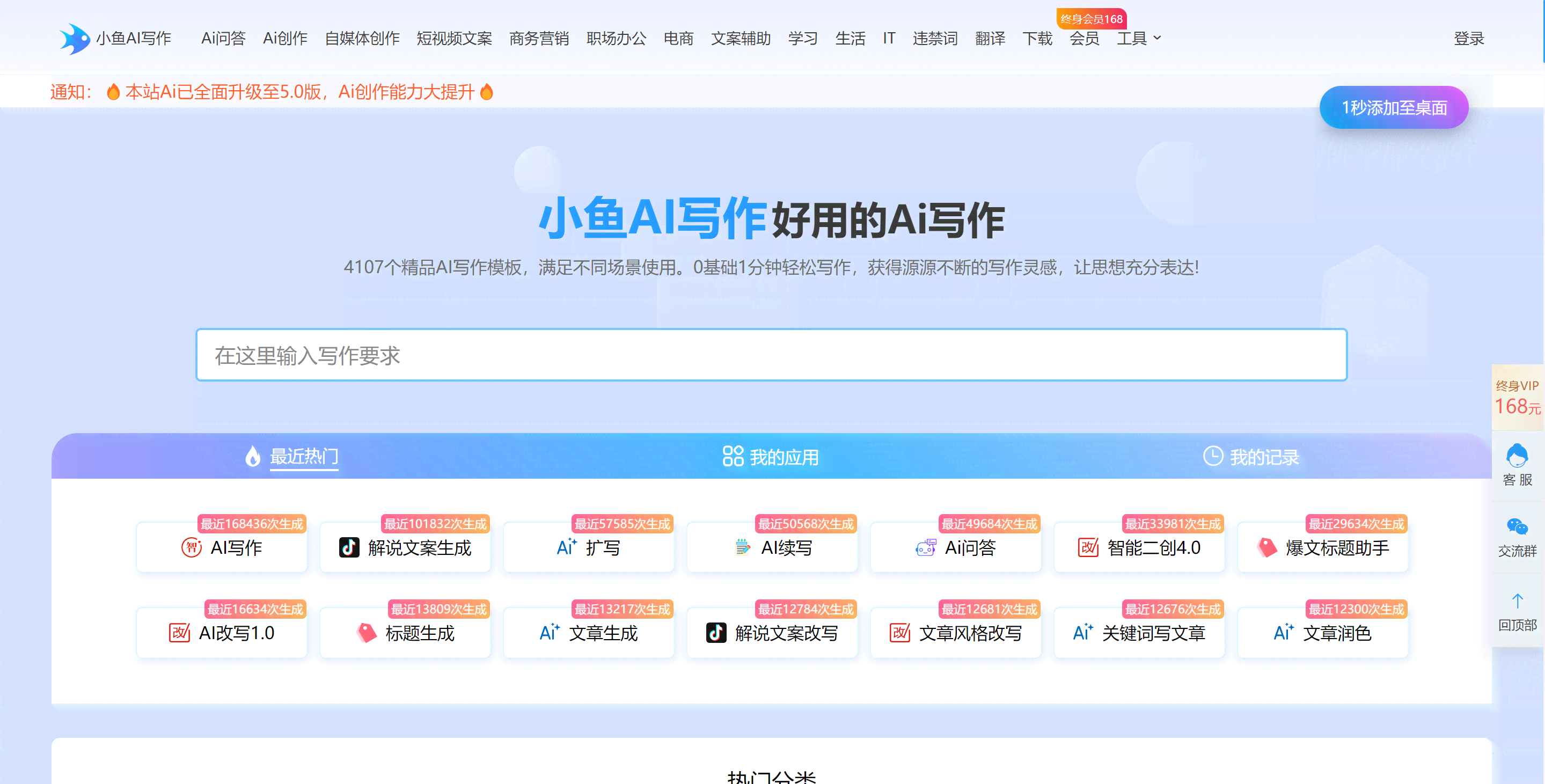Click the 小鱼AI写作 site name text

pos(134,39)
